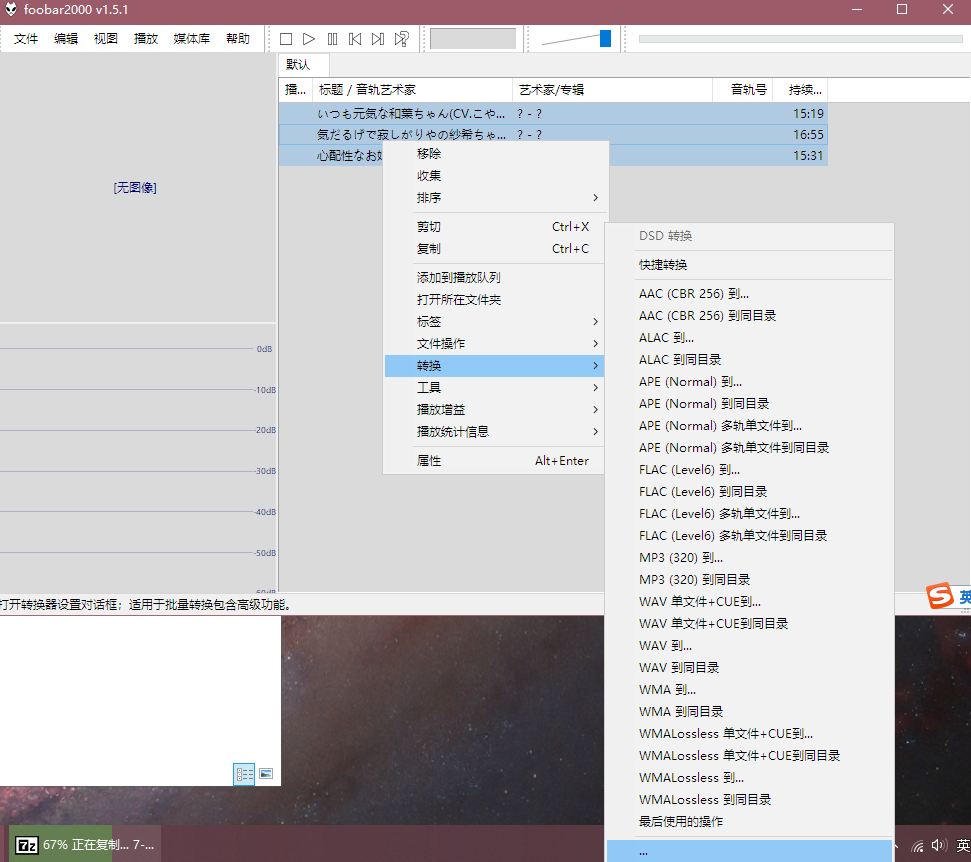This screenshot has width=971, height=862.
Task: Expand the 文件操作 submenu
Action: pyautogui.click(x=494, y=344)
